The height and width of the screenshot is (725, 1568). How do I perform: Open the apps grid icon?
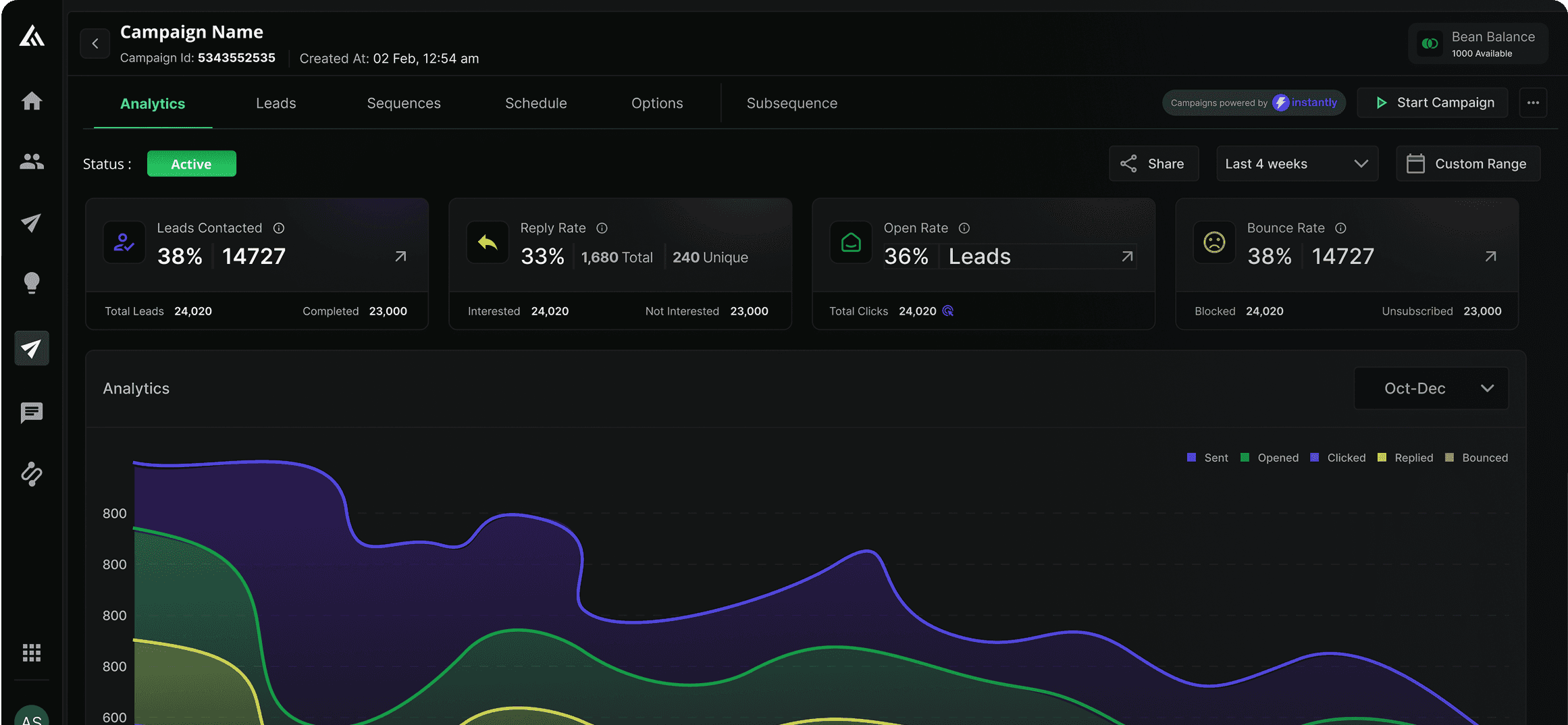point(32,653)
